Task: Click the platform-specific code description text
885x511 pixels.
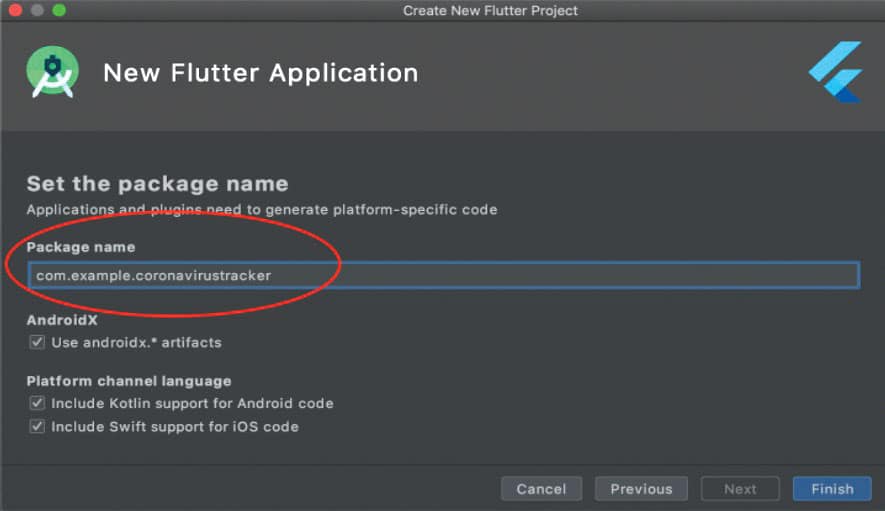Action: [x=261, y=210]
